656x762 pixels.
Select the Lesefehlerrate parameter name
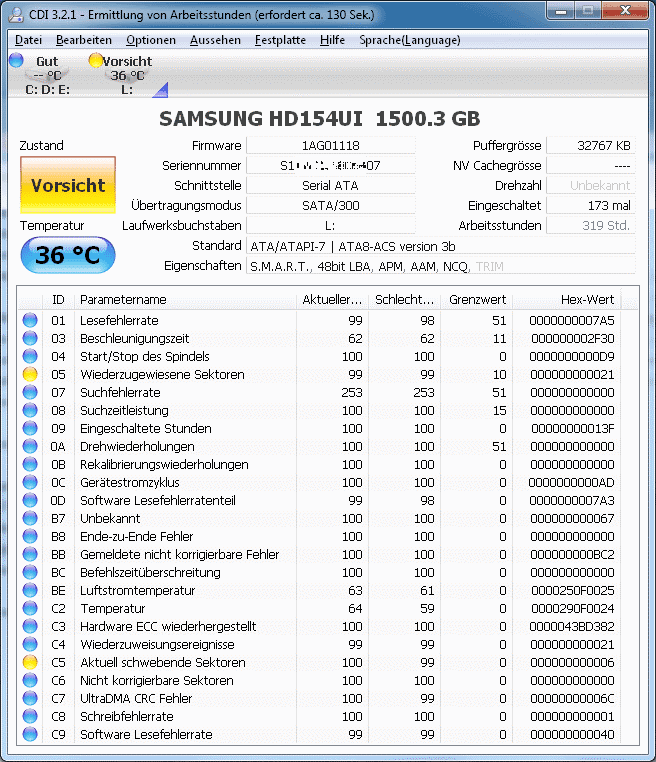pyautogui.click(x=120, y=320)
